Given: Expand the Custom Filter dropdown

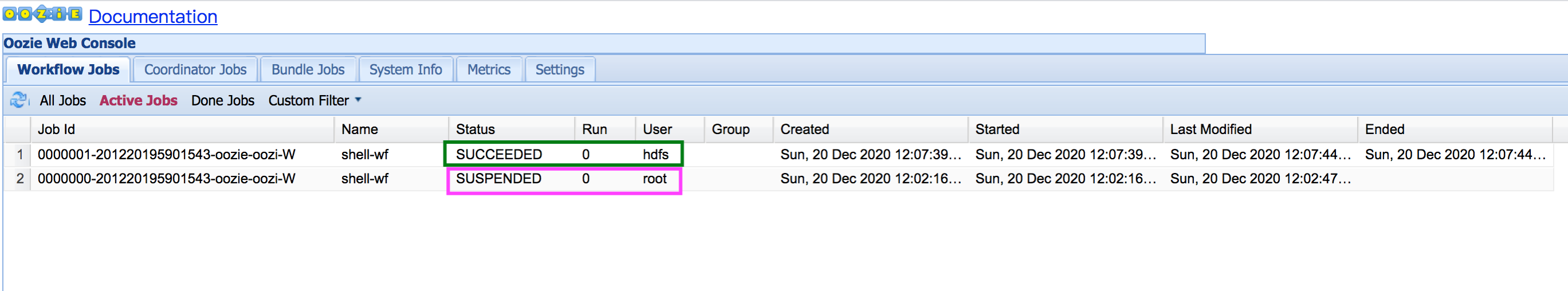Looking at the screenshot, I should (314, 100).
